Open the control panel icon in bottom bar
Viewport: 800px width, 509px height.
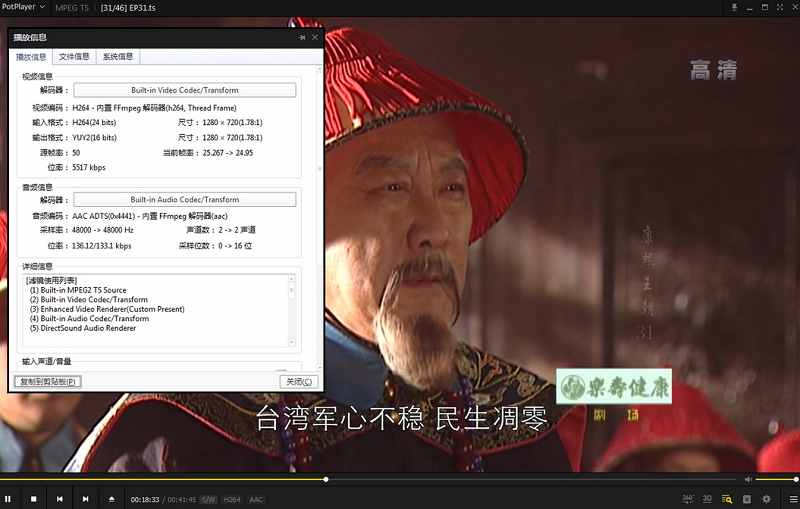[747, 499]
